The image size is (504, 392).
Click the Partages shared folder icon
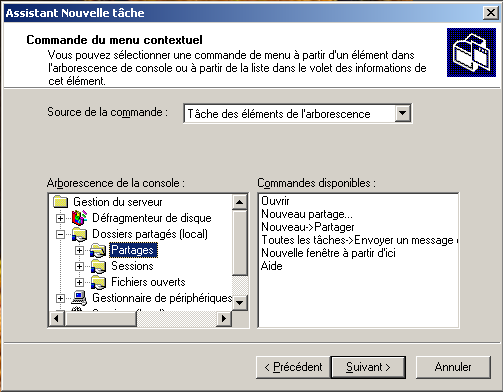click(98, 250)
